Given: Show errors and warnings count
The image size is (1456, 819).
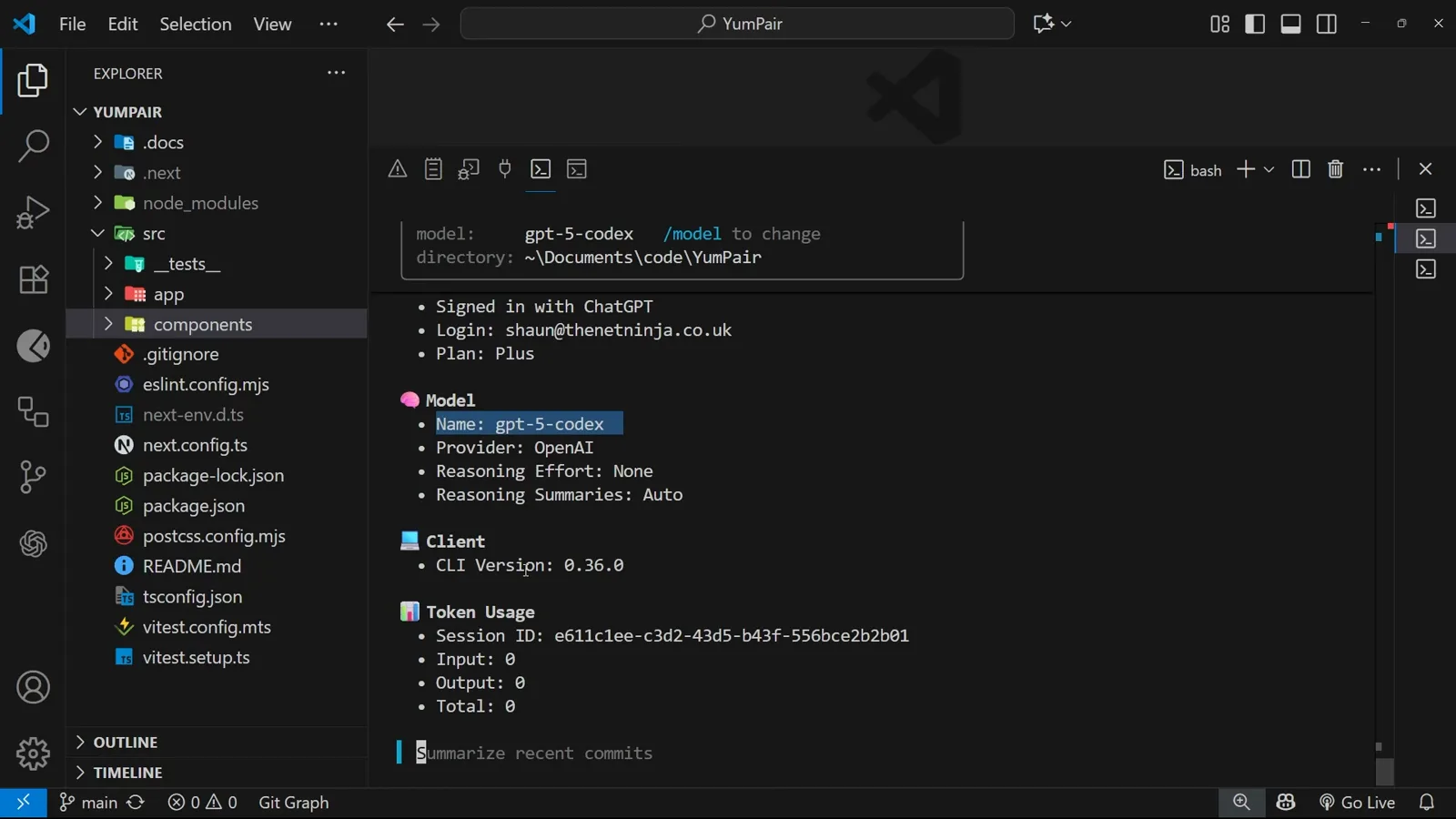Looking at the screenshot, I should pos(202,803).
